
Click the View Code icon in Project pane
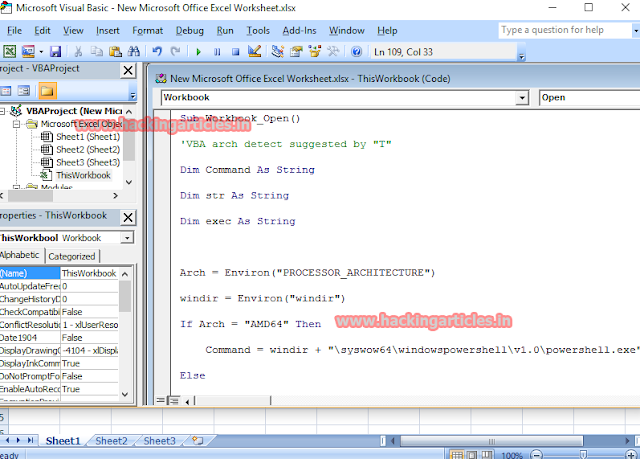(6, 91)
